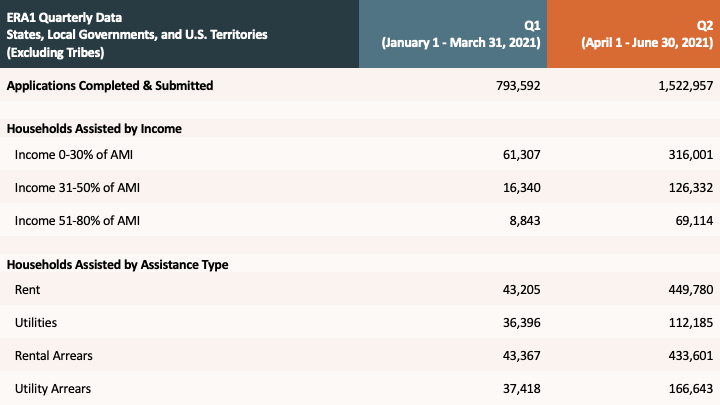
Task: Click the Q1 applications value 793,592
Action: pos(517,86)
